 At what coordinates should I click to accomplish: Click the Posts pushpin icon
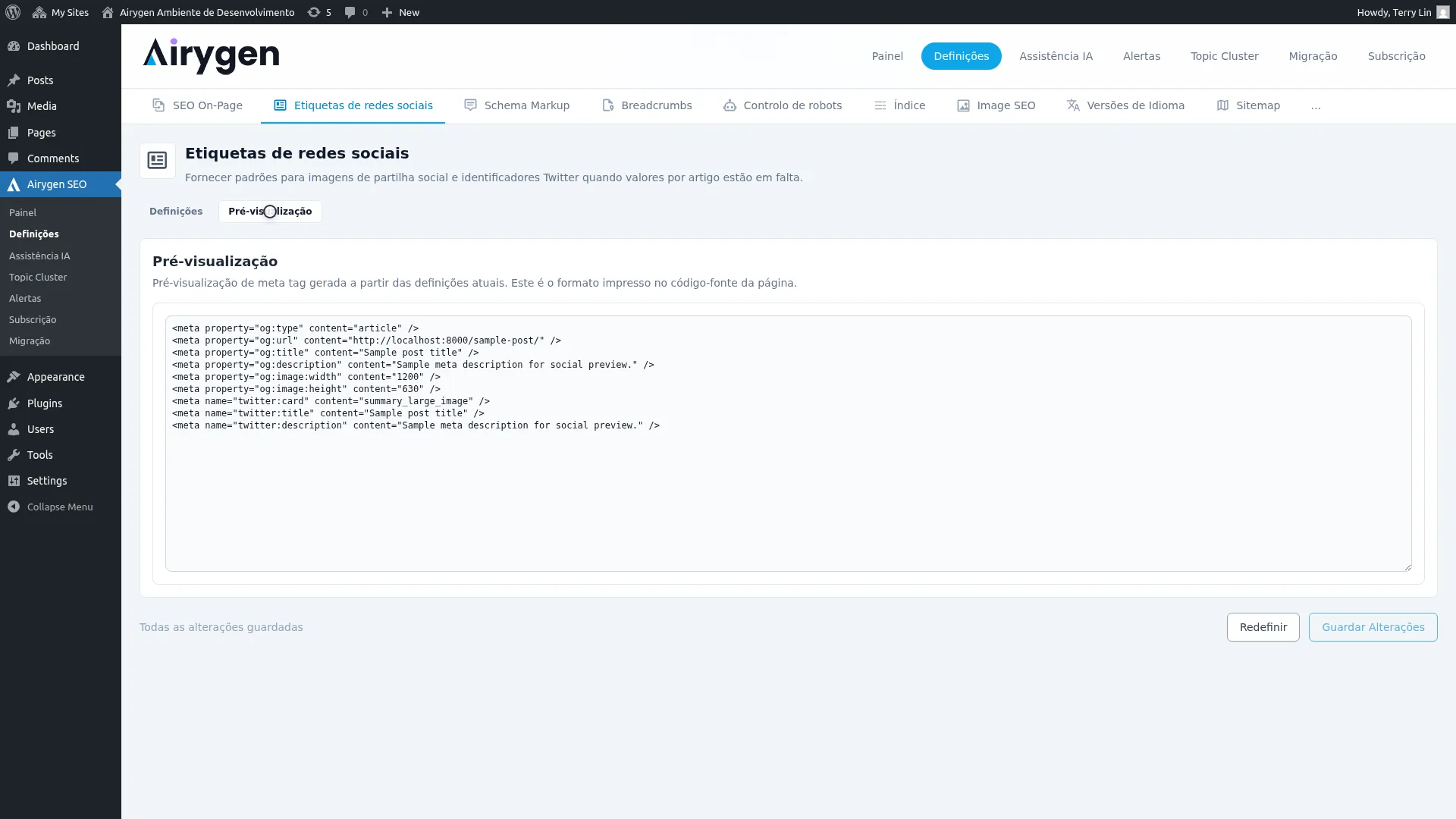(14, 80)
